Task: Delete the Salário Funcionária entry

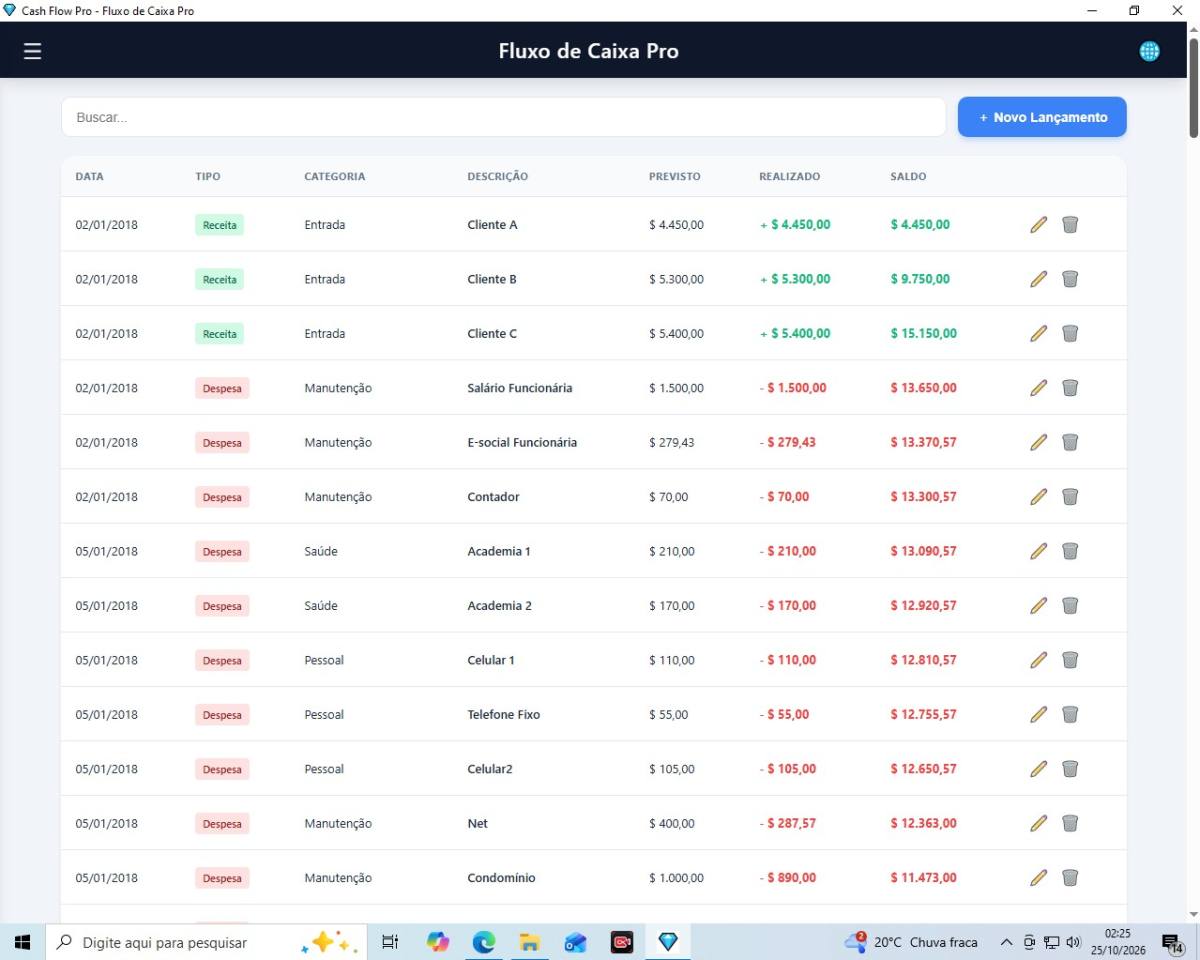Action: click(x=1070, y=388)
